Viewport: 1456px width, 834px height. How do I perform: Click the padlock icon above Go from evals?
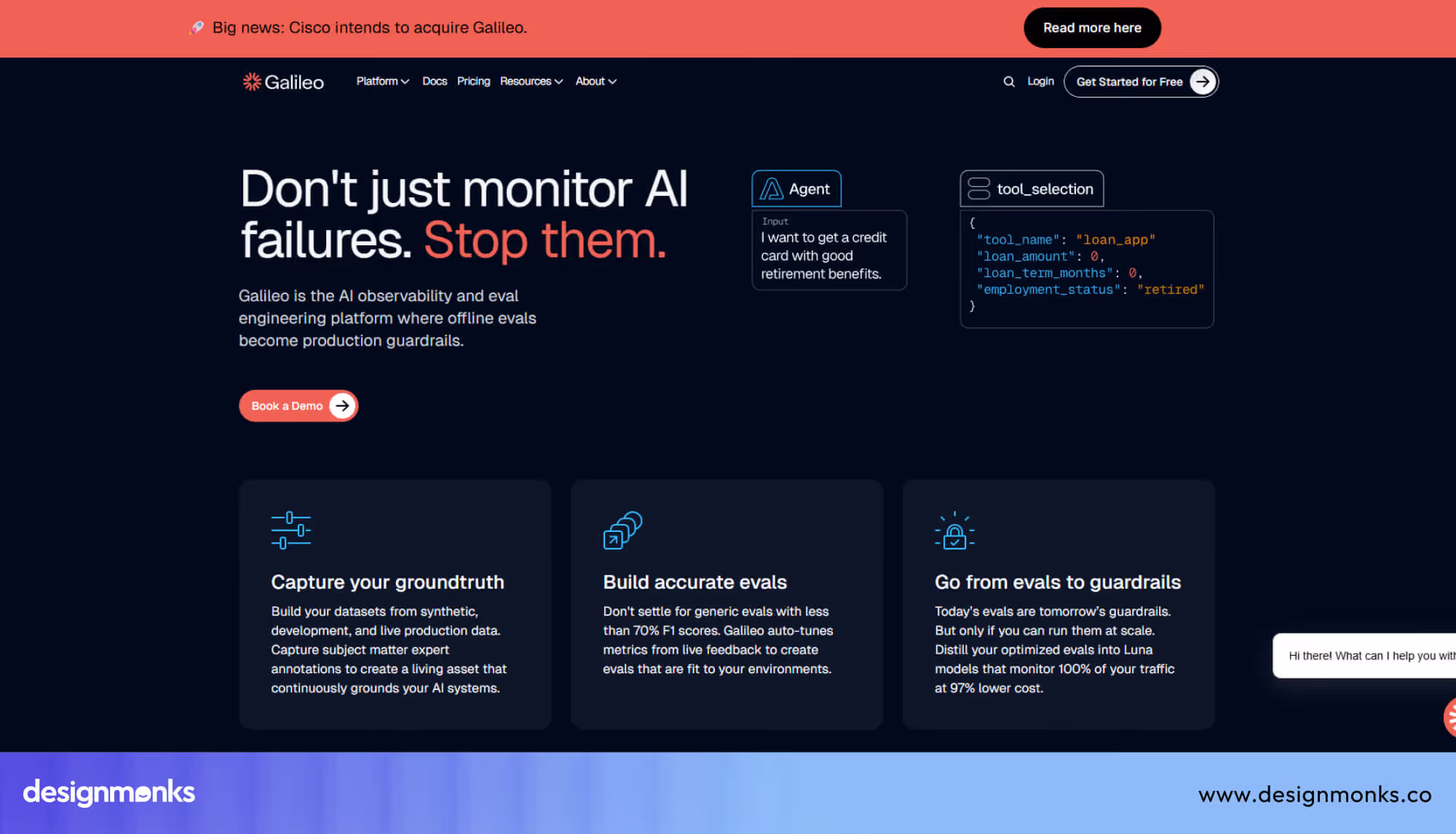[x=954, y=531]
